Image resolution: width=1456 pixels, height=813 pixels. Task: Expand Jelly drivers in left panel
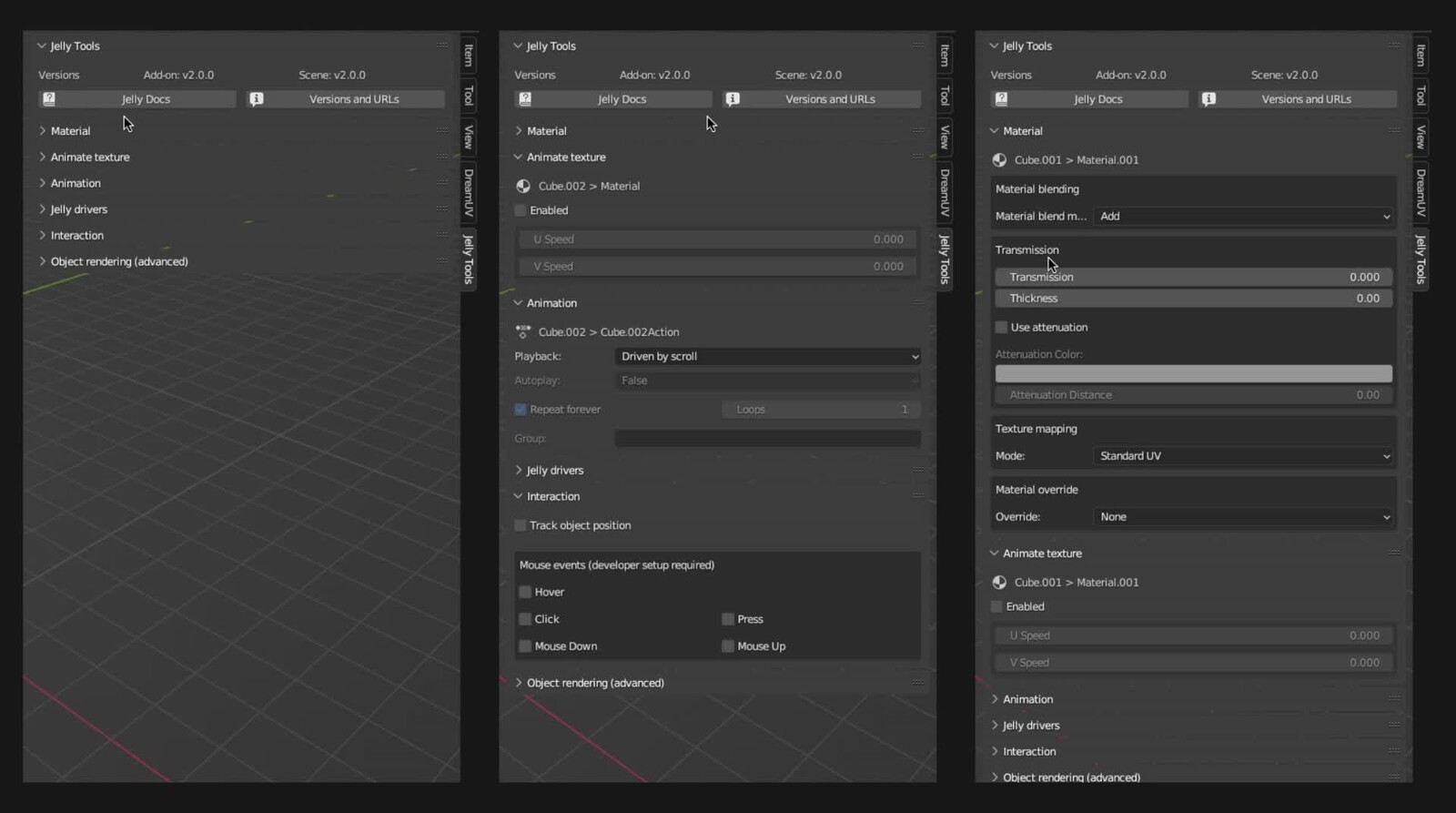pos(43,209)
